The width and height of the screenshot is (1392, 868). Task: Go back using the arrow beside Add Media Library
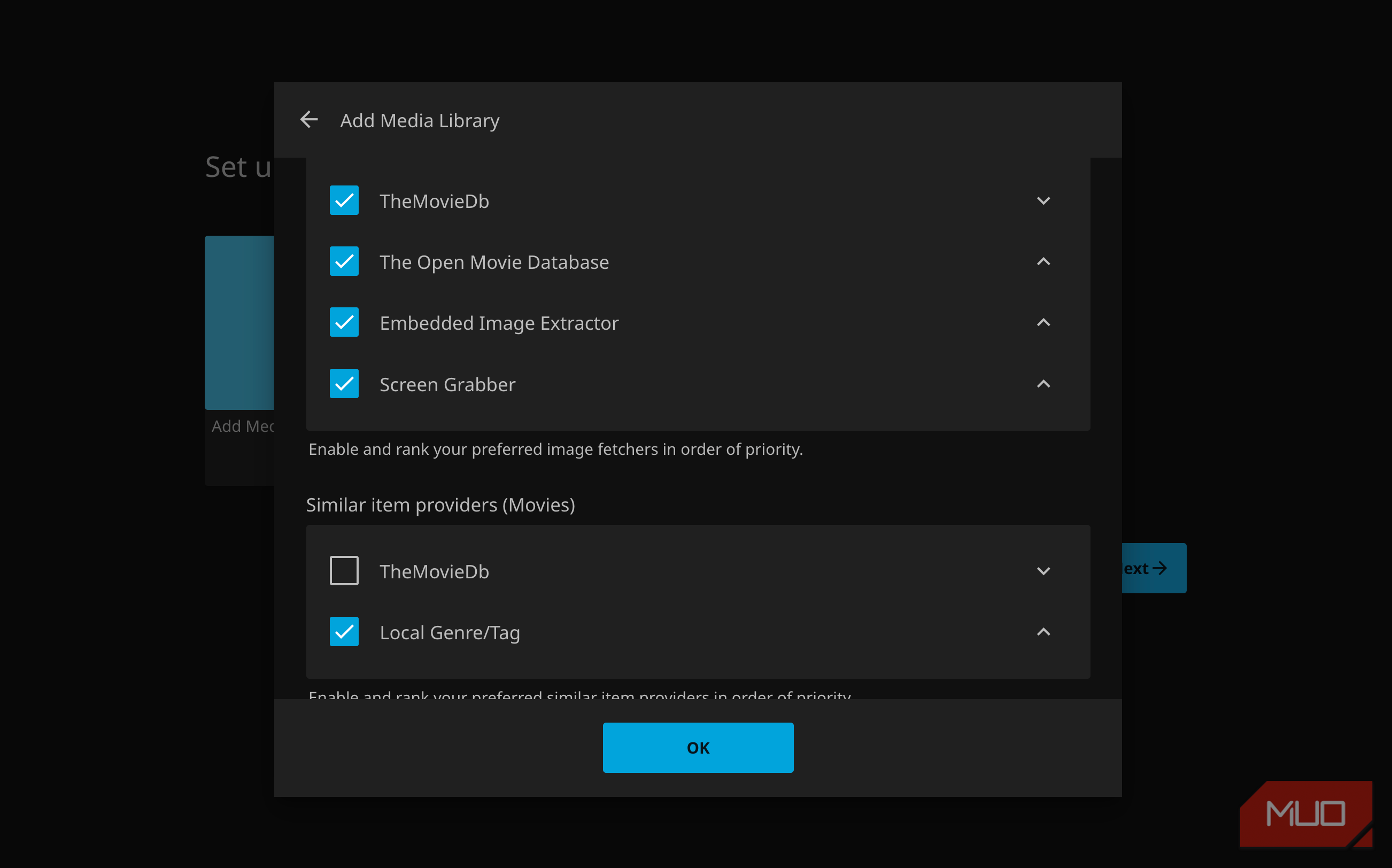click(309, 120)
